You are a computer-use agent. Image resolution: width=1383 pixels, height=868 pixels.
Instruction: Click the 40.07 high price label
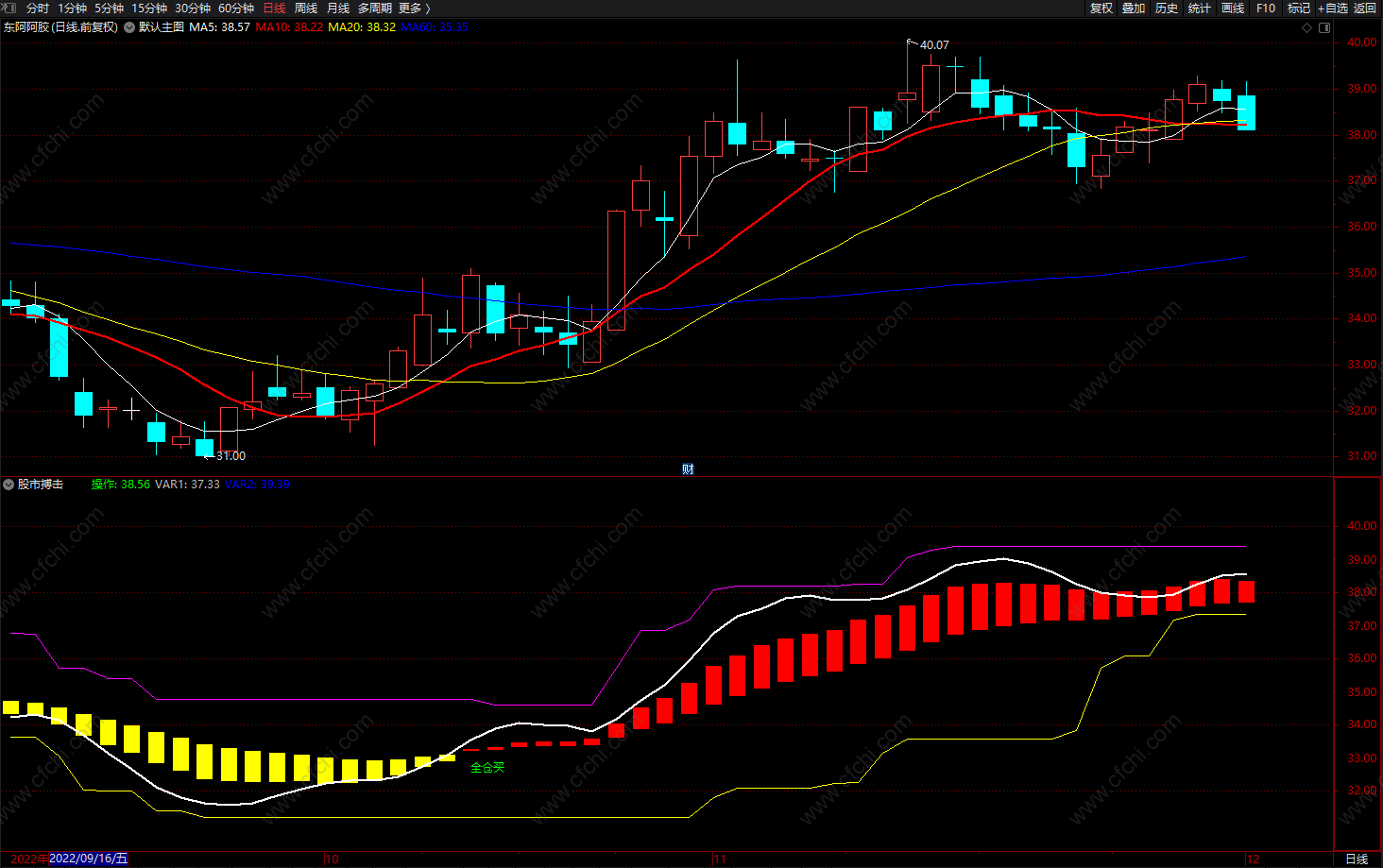(934, 45)
